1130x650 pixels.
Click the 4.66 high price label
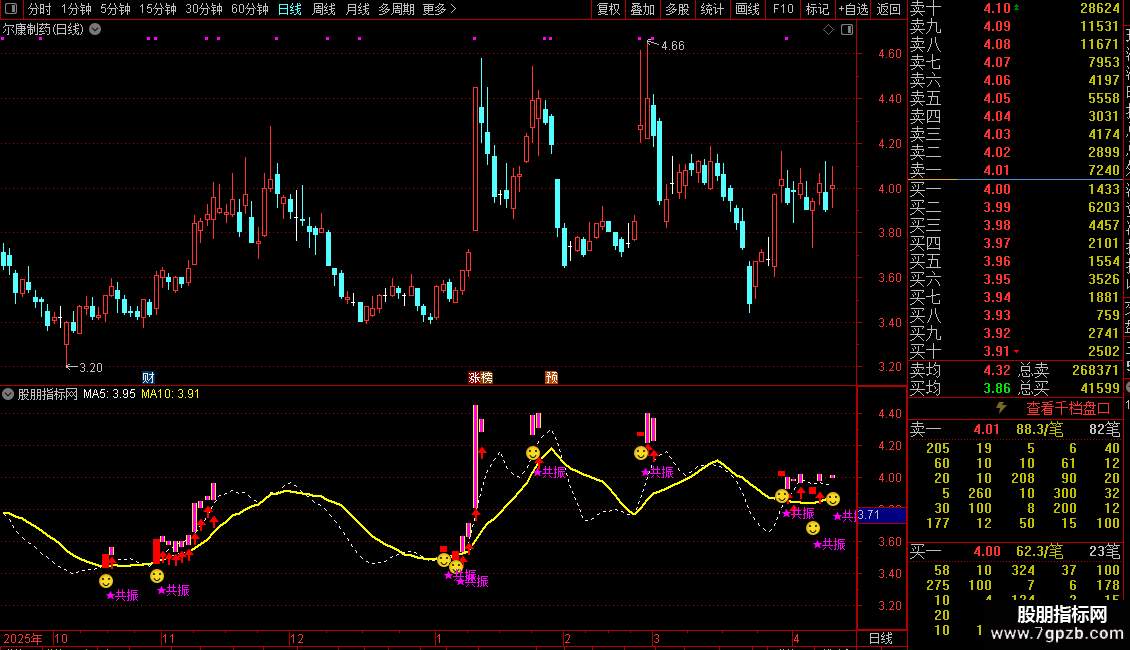[672, 45]
